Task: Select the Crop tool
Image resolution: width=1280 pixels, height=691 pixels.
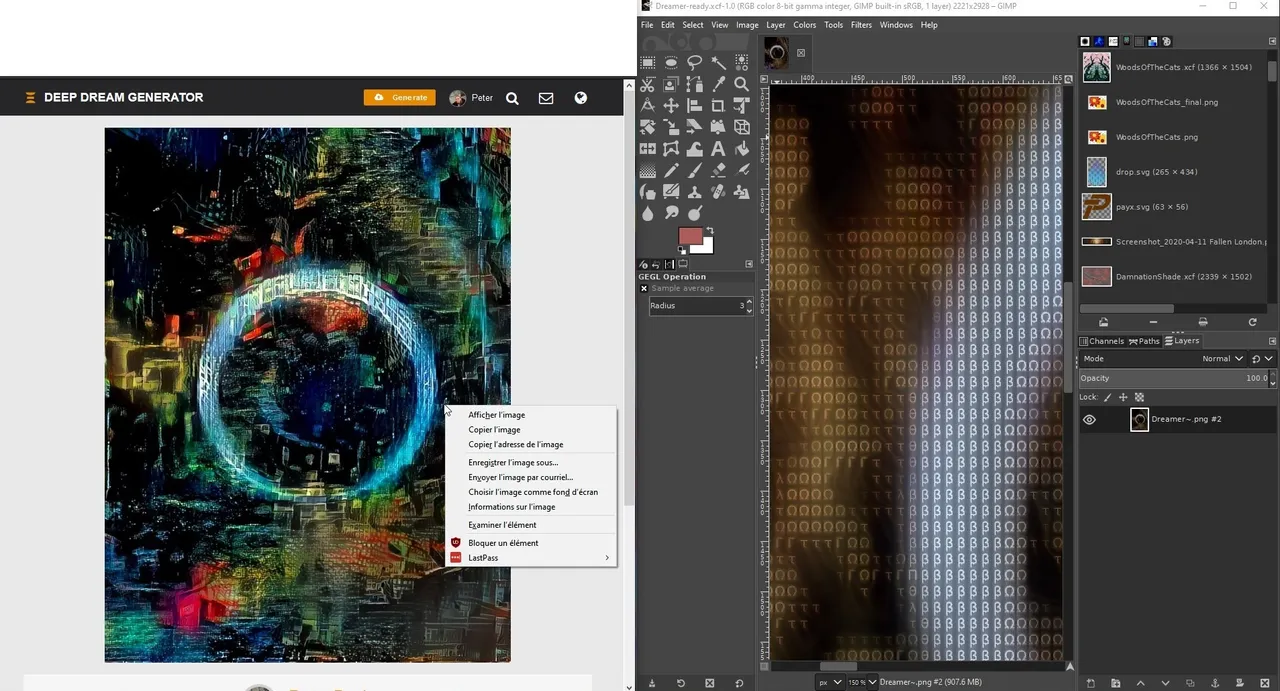Action: pos(718,106)
